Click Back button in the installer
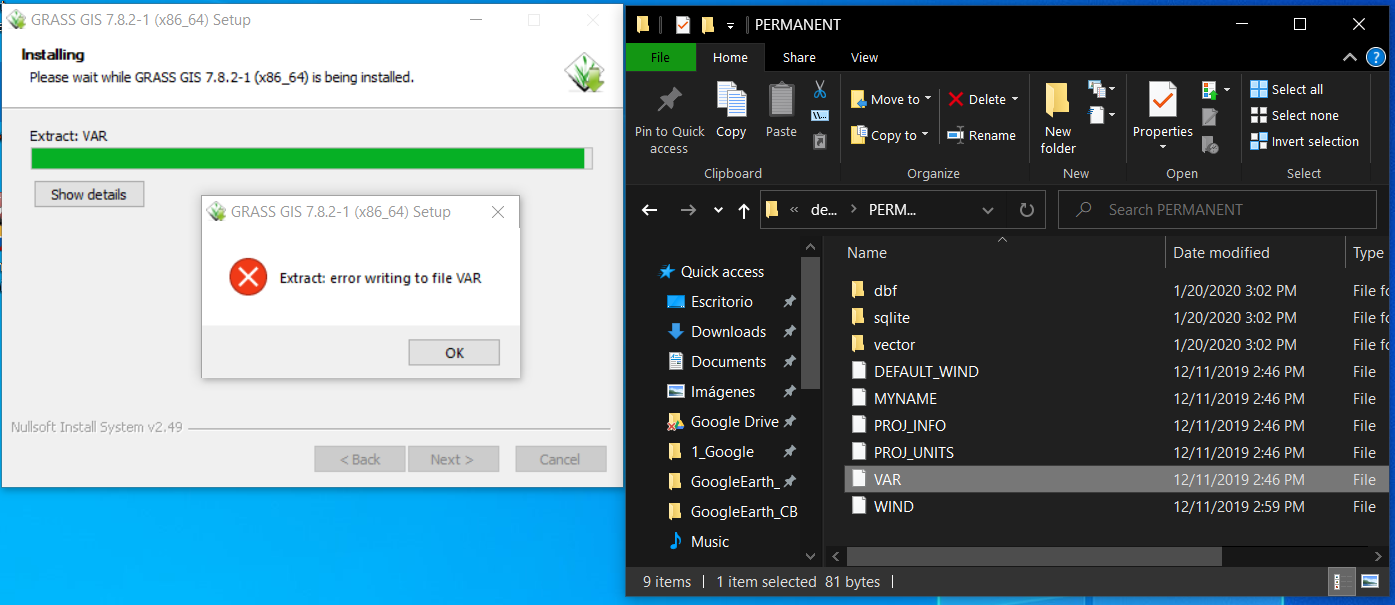The height and width of the screenshot is (605, 1395). (360, 459)
